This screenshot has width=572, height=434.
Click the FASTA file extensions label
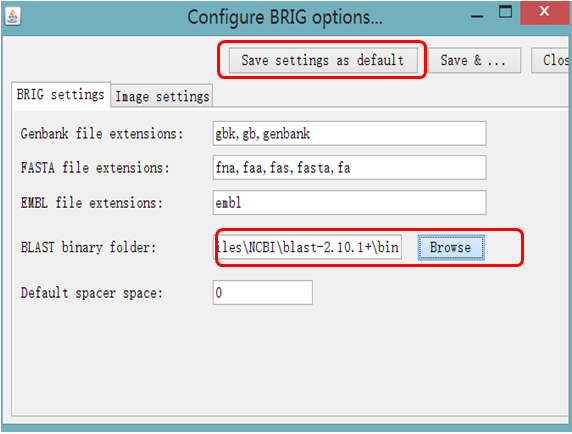point(95,168)
